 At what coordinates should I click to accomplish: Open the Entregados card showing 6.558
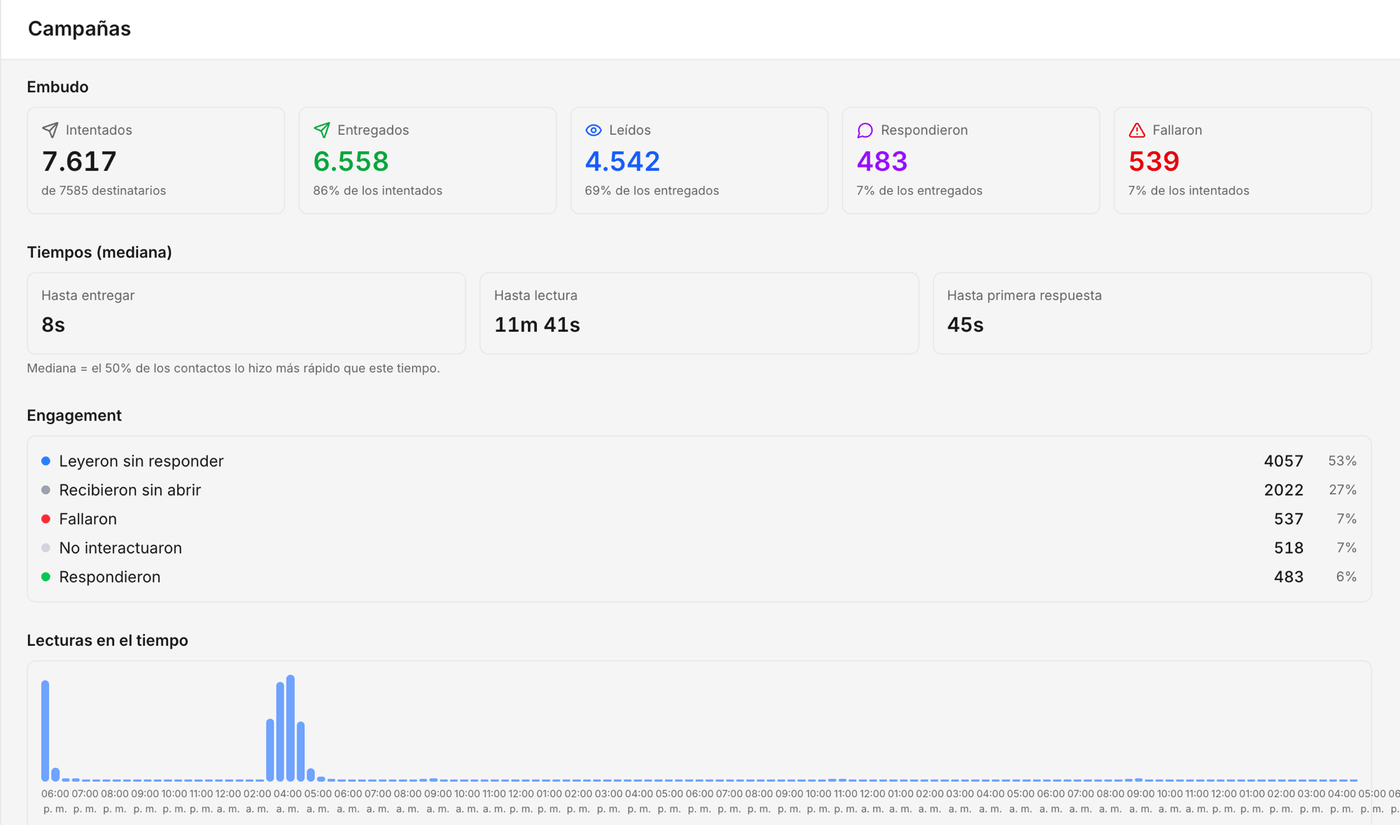[428, 160]
